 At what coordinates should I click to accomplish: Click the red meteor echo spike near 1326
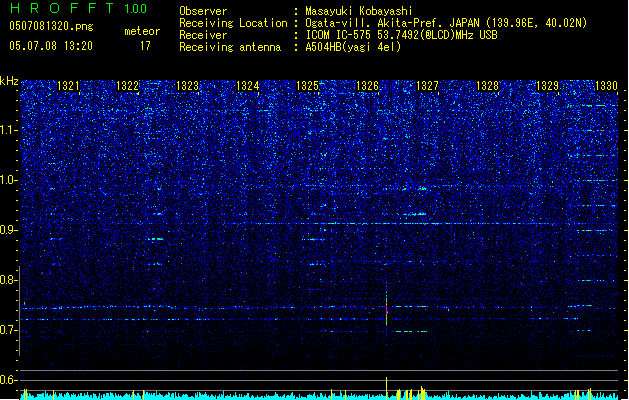click(x=387, y=313)
